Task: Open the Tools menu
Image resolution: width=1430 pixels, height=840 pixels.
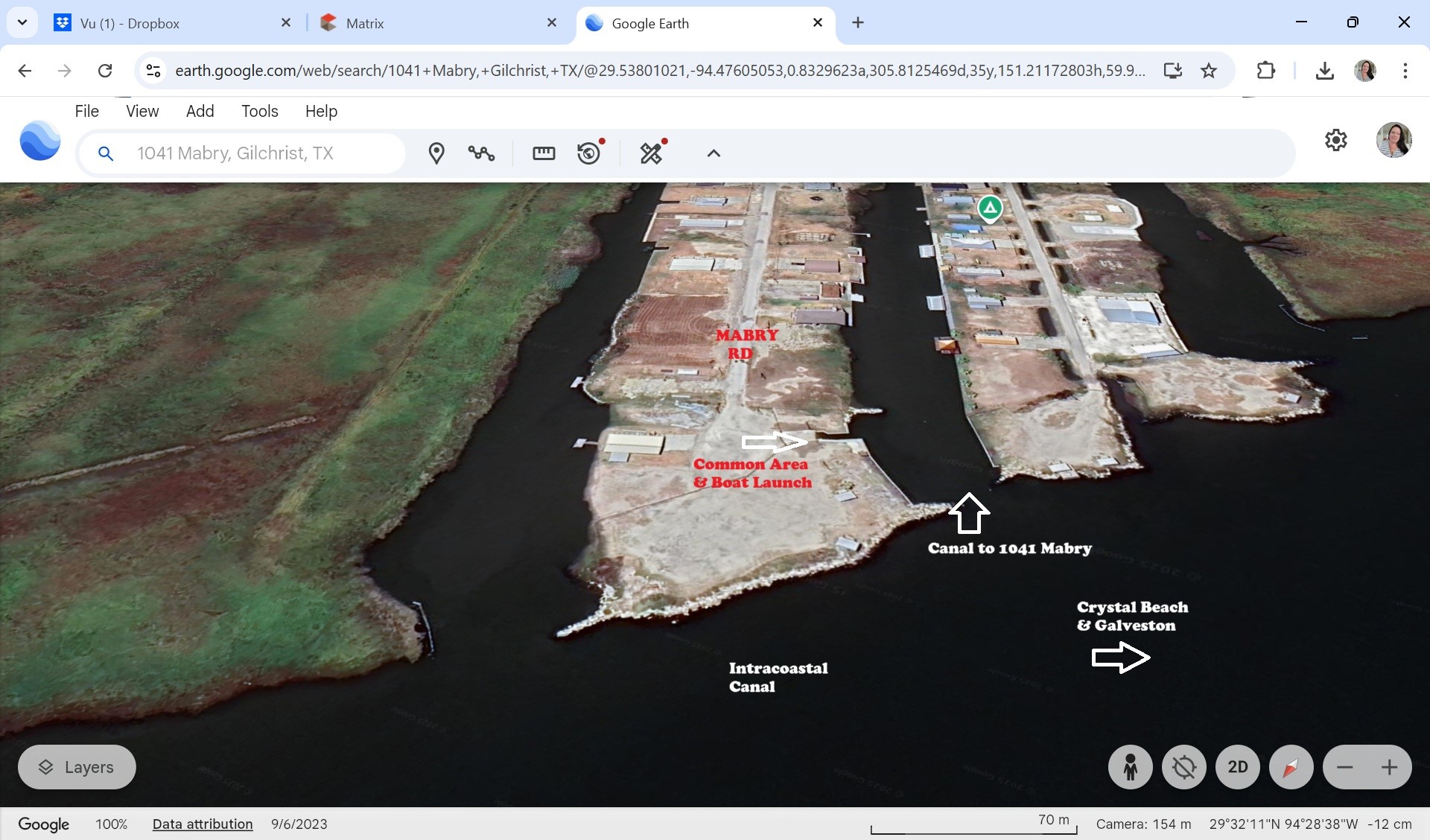Action: tap(259, 111)
